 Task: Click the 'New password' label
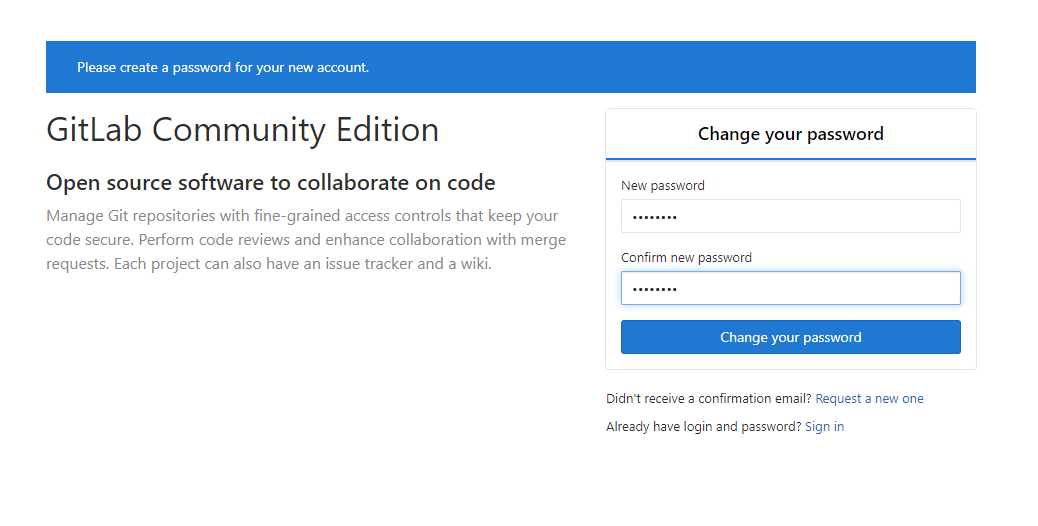pos(663,186)
